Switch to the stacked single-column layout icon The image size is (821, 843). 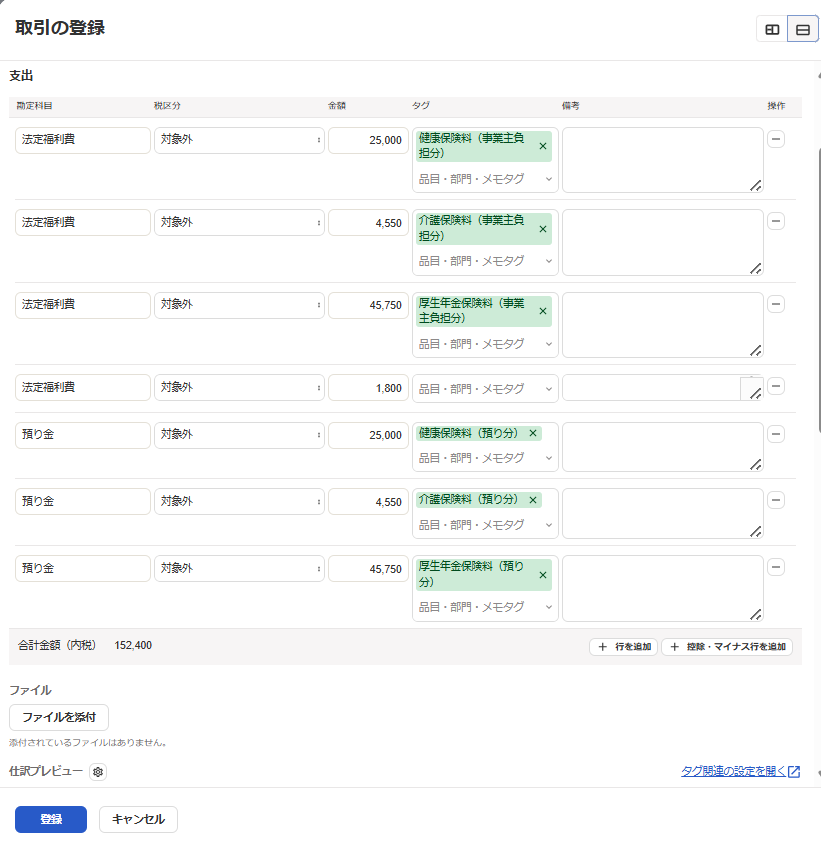coord(803,30)
